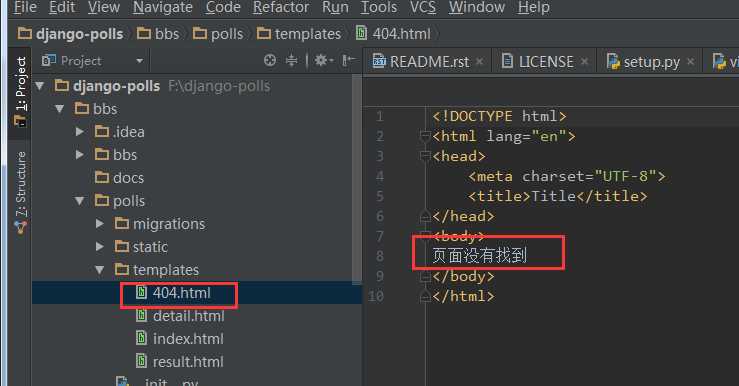Open the Tools menu
The width and height of the screenshot is (739, 386).
click(379, 8)
